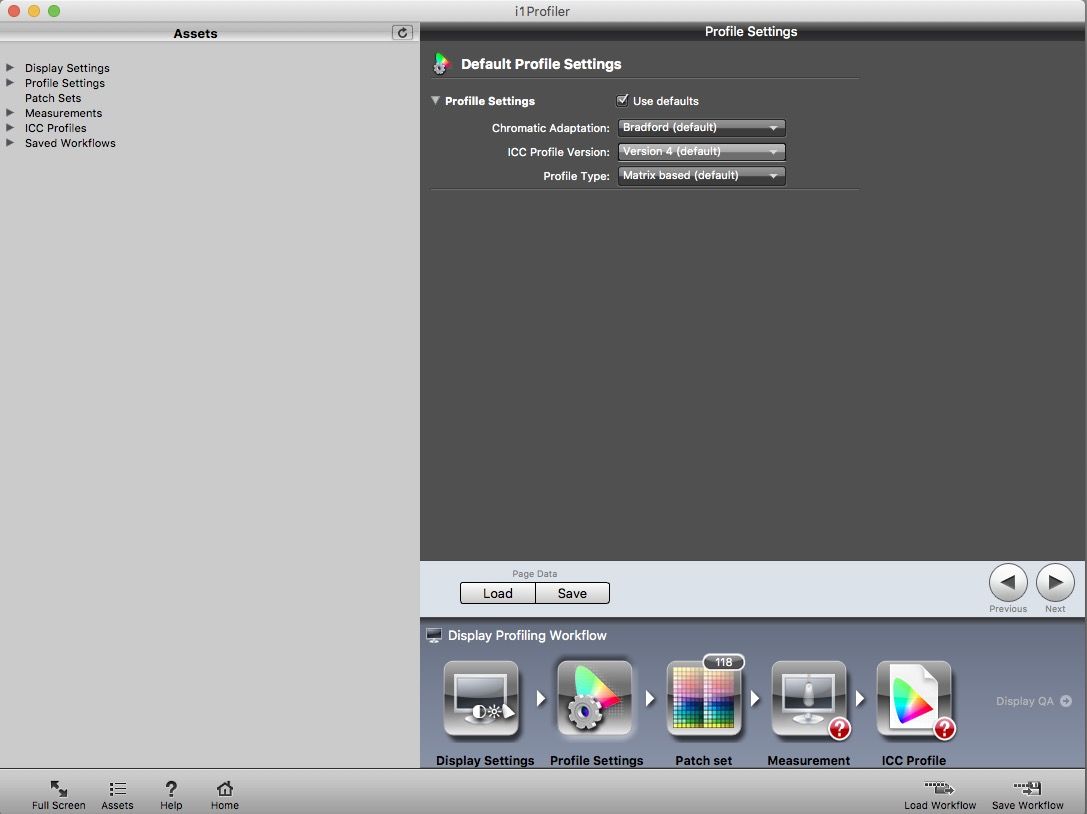1087x814 pixels.
Task: Click the Display QA link
Action: coord(1025,701)
